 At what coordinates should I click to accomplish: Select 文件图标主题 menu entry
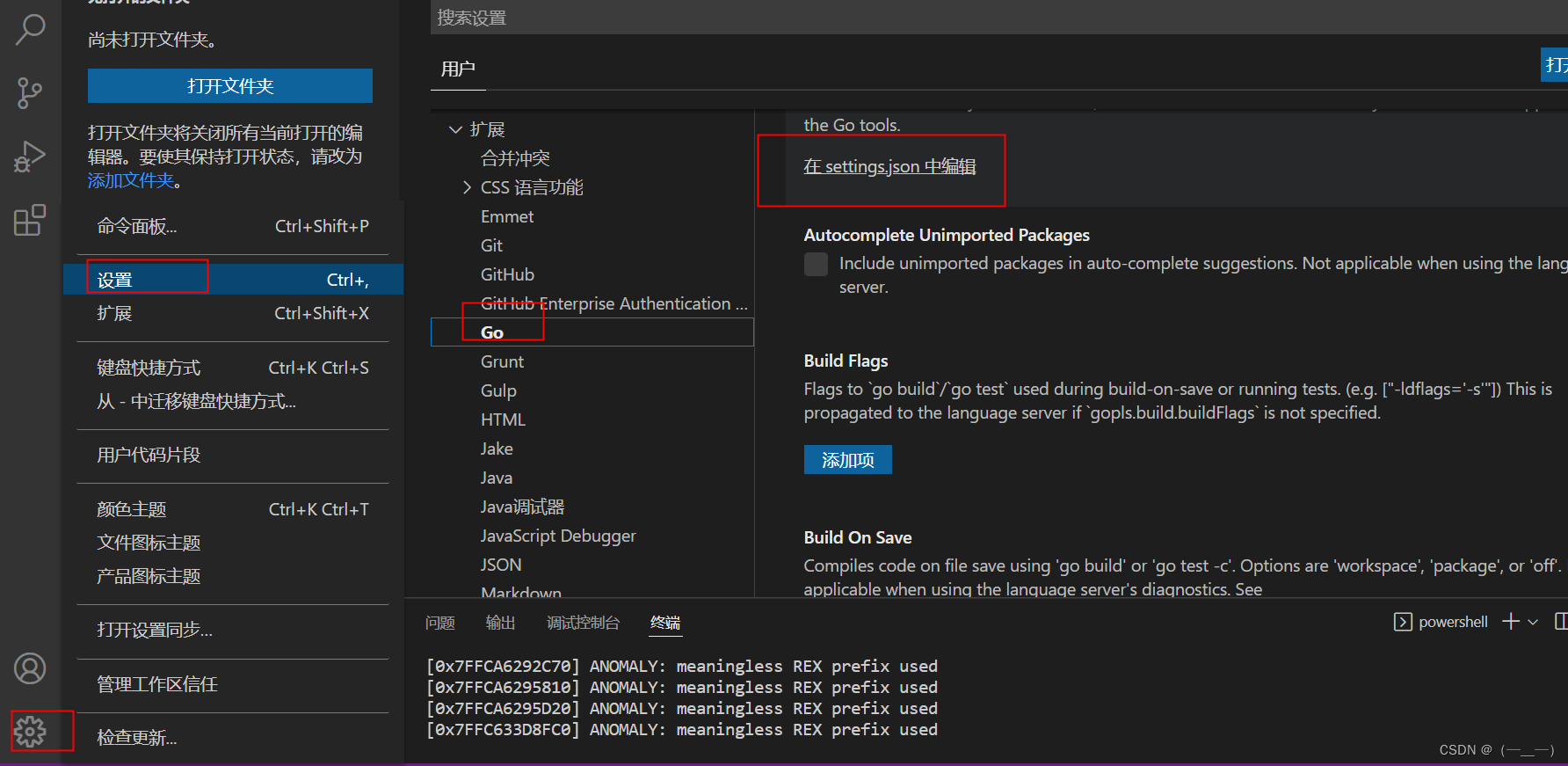tap(233, 543)
